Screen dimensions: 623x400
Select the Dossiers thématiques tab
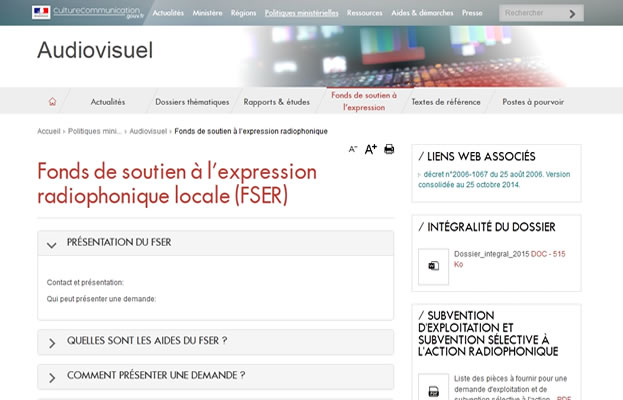pos(192,102)
